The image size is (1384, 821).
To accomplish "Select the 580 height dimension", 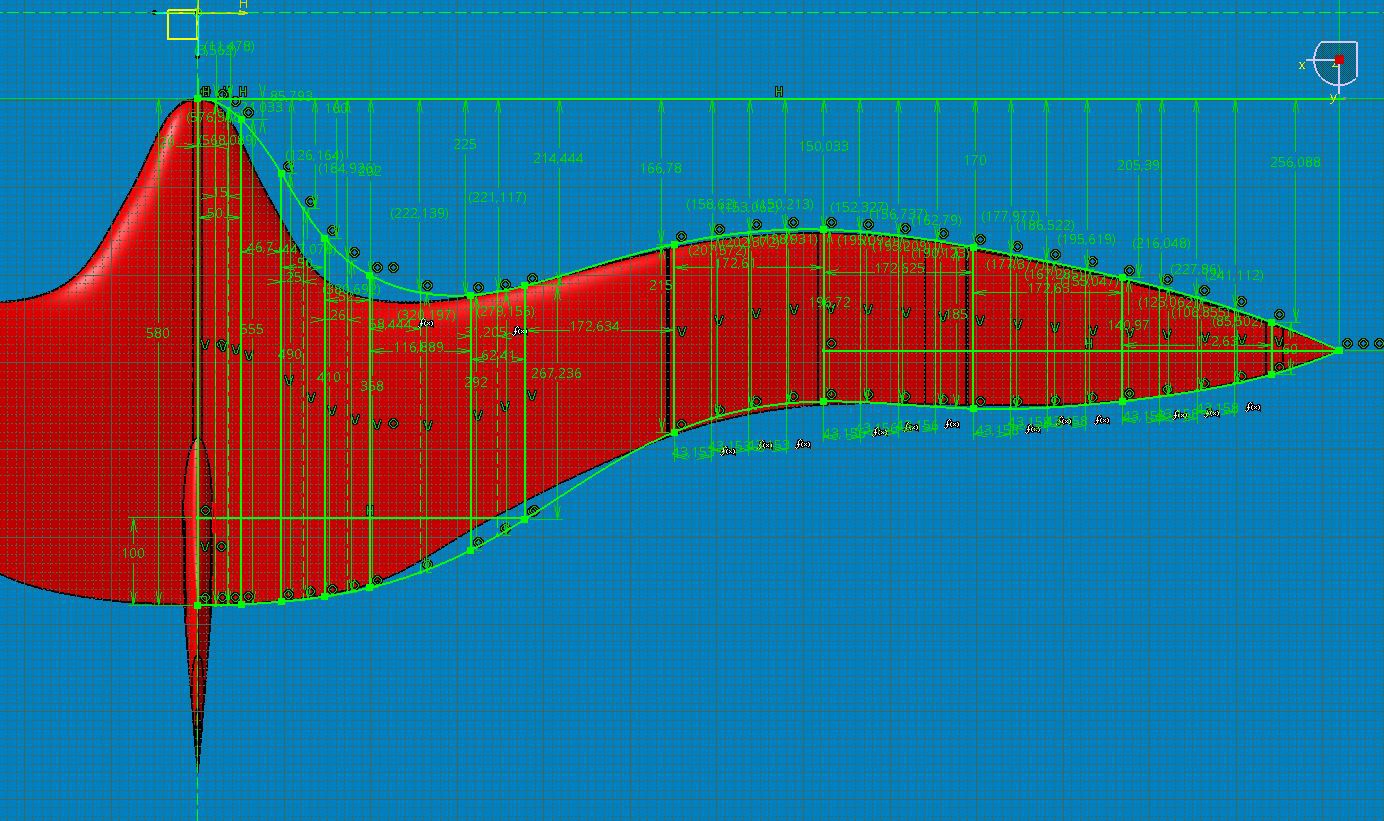I will pos(157,333).
